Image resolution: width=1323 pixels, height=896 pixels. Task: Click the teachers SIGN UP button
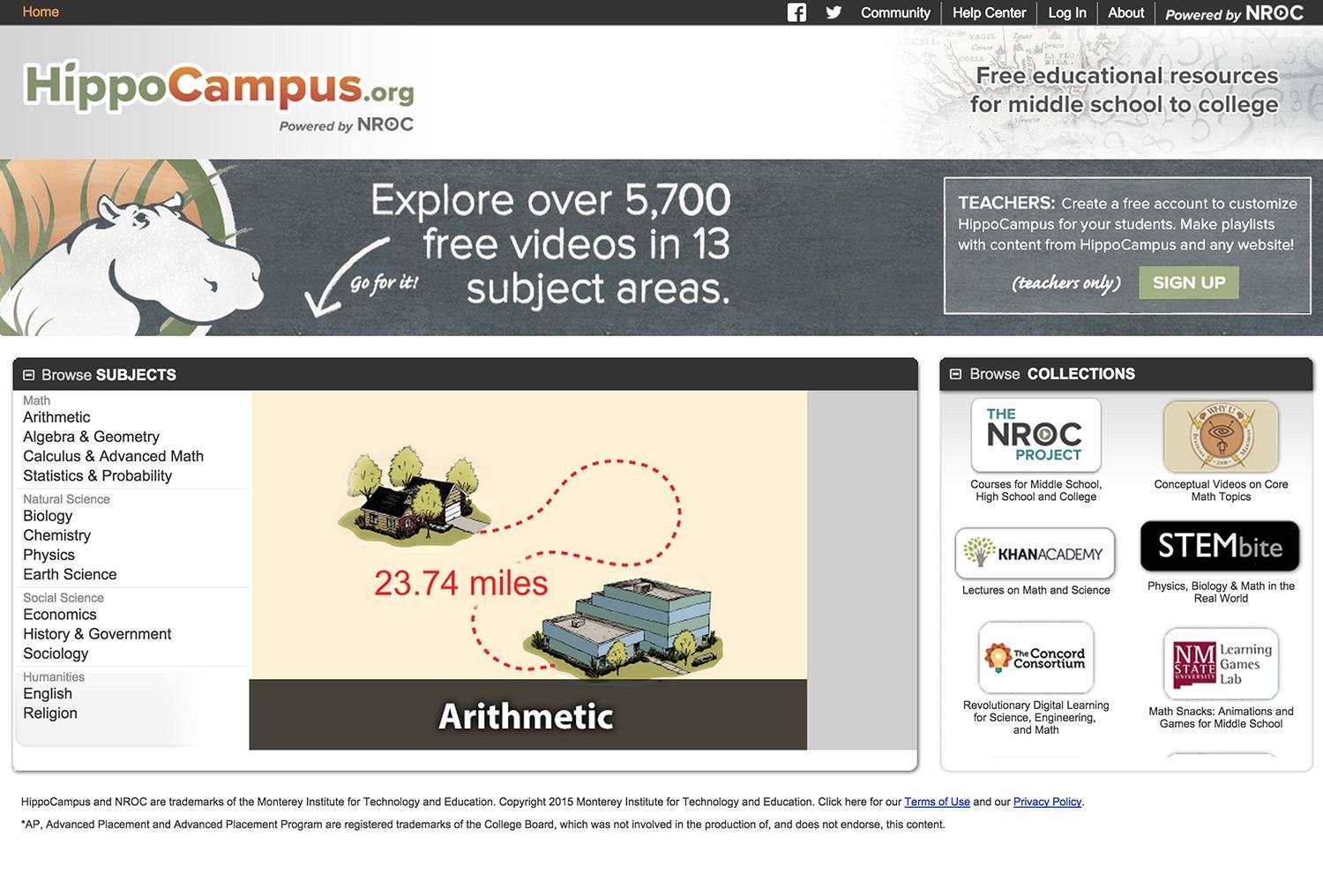1189,282
